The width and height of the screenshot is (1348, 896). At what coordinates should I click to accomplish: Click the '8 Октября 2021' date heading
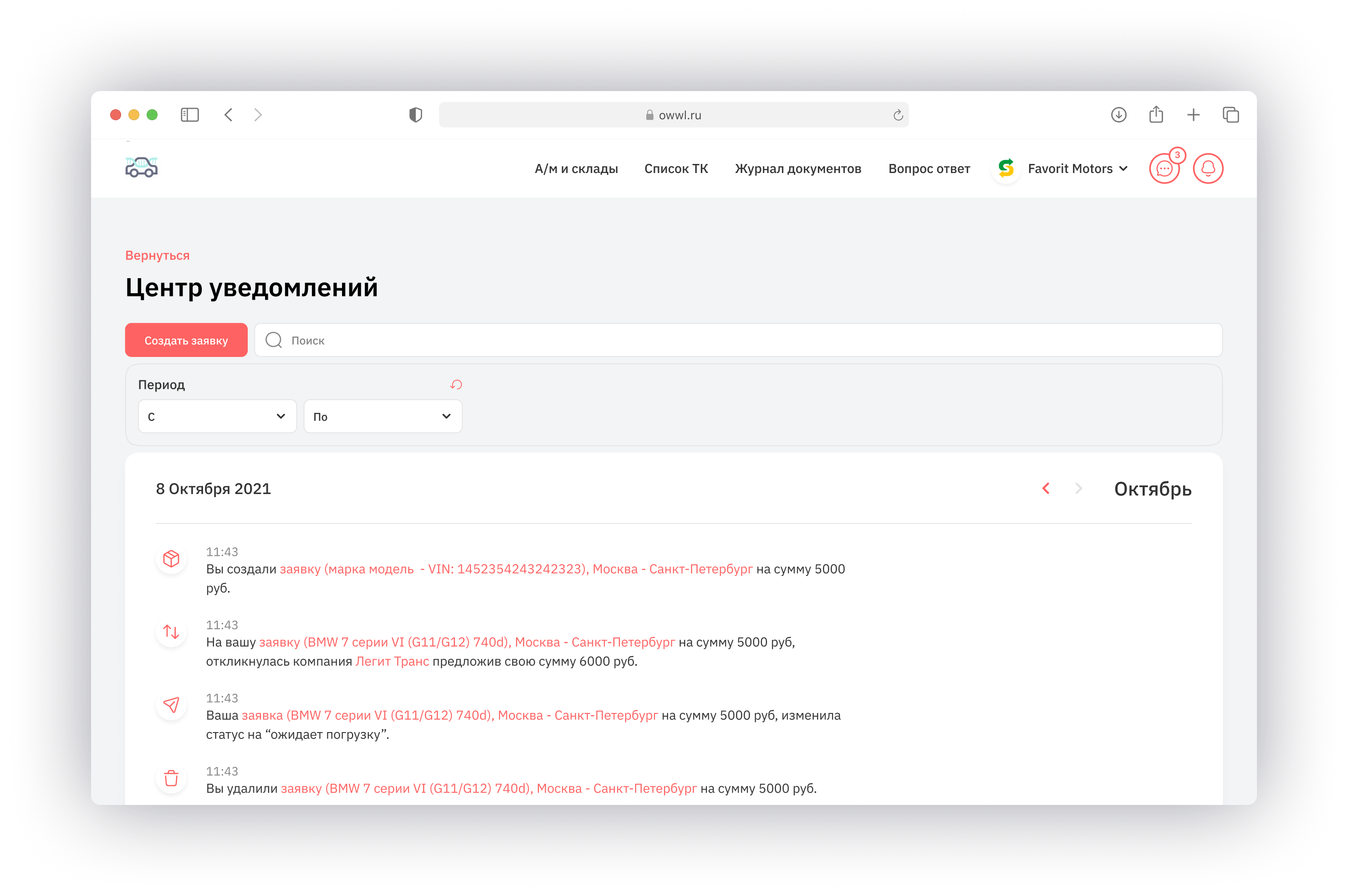(213, 489)
